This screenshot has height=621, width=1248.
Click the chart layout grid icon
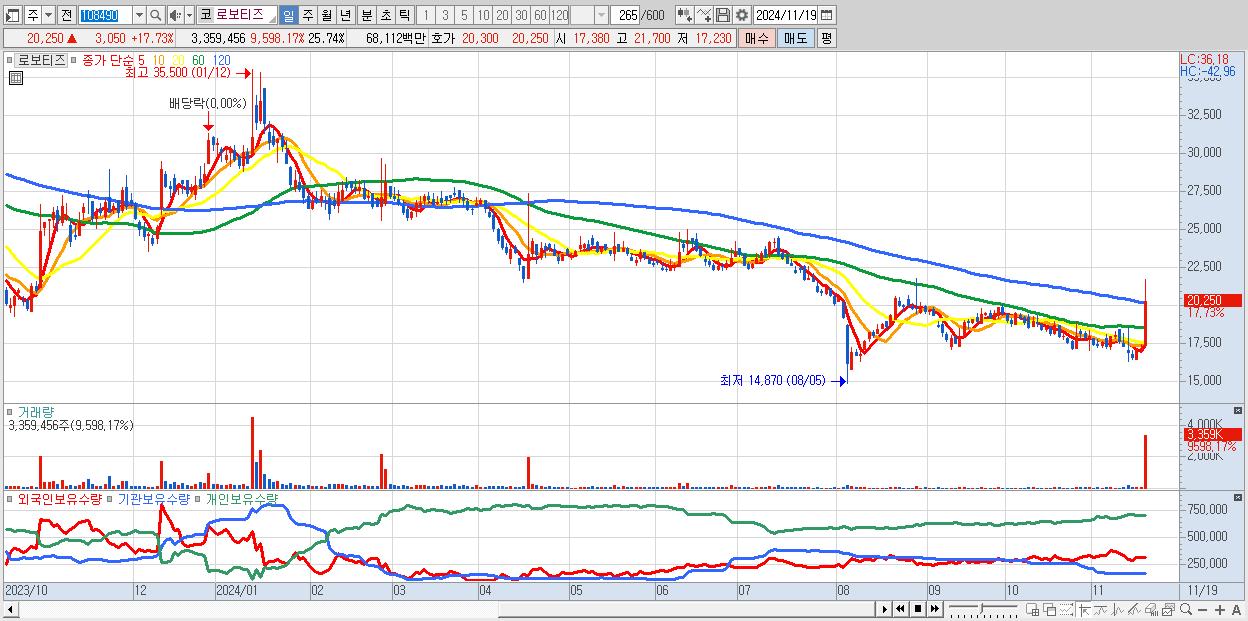click(1032, 609)
